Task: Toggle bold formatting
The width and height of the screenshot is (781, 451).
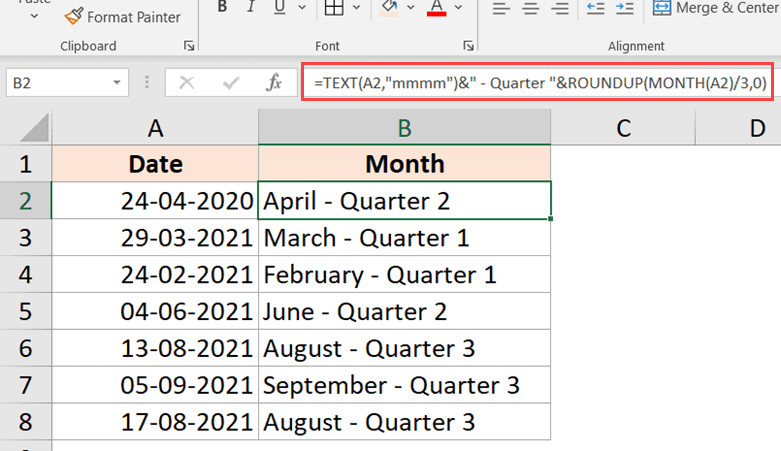Action: pyautogui.click(x=222, y=8)
